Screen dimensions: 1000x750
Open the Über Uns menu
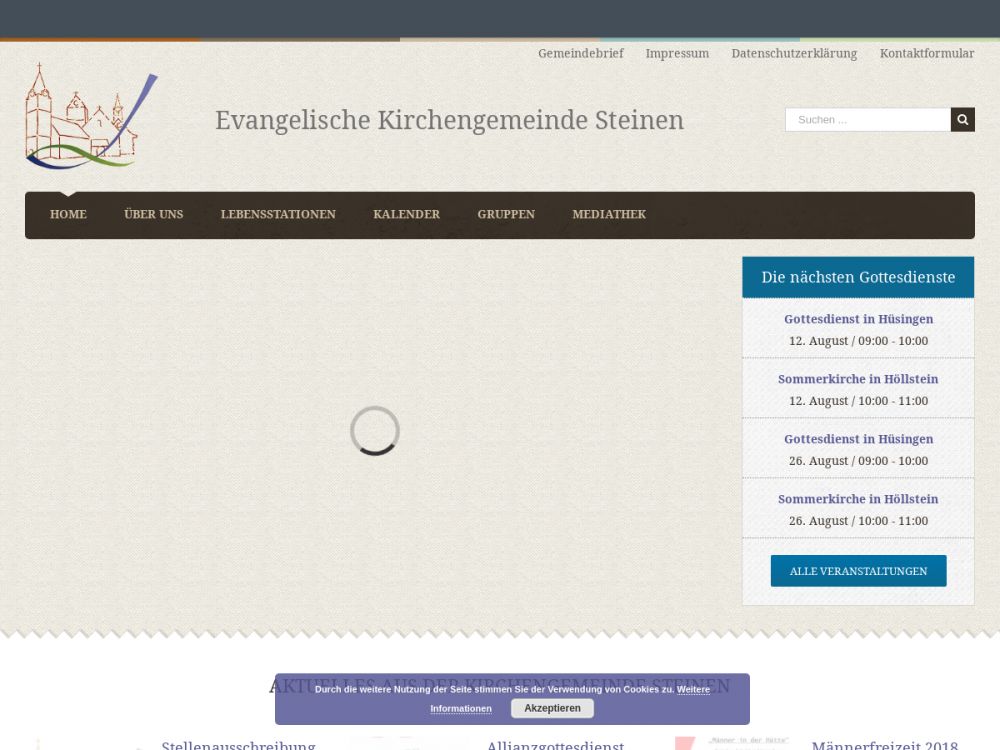pos(153,215)
